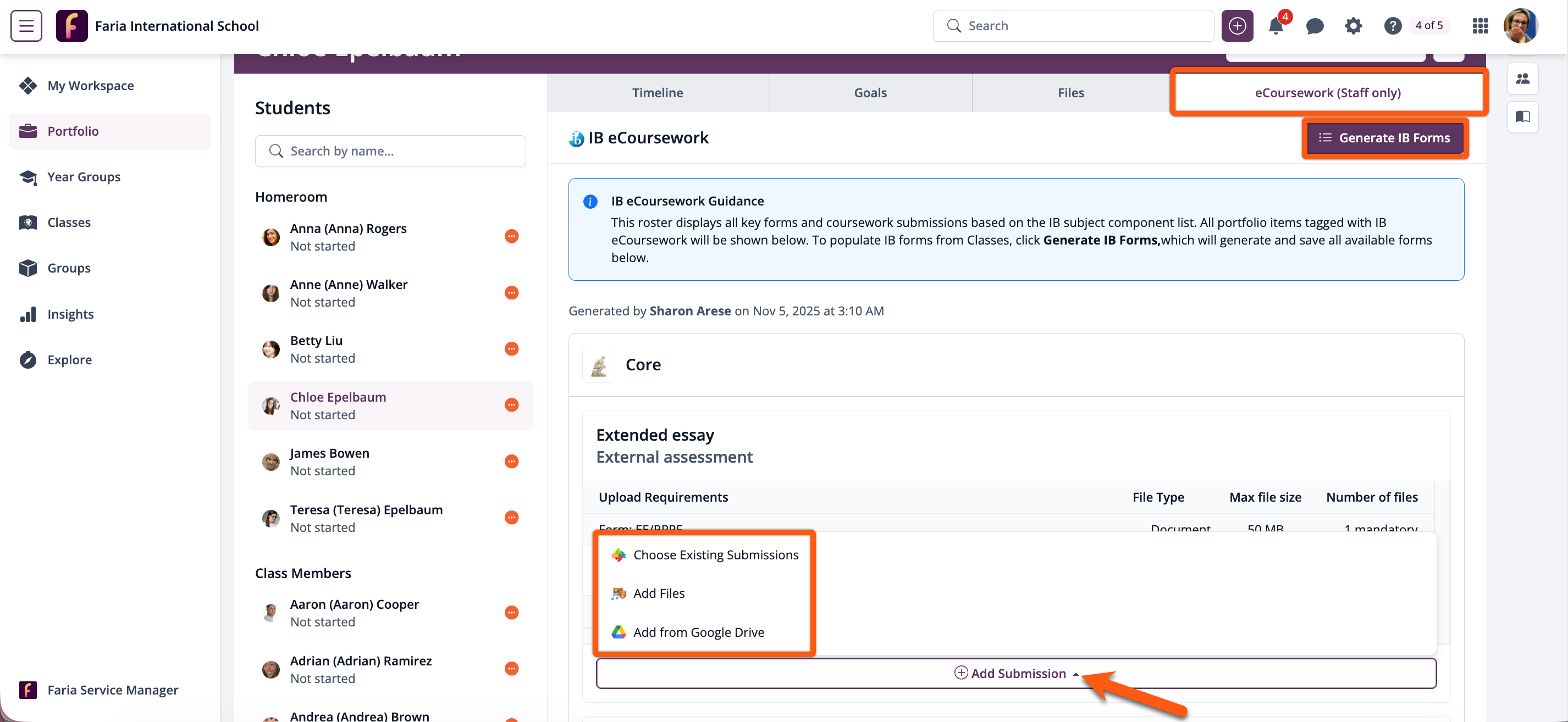Open Insights in the left sidebar
This screenshot has height=722, width=1568.
[x=70, y=314]
